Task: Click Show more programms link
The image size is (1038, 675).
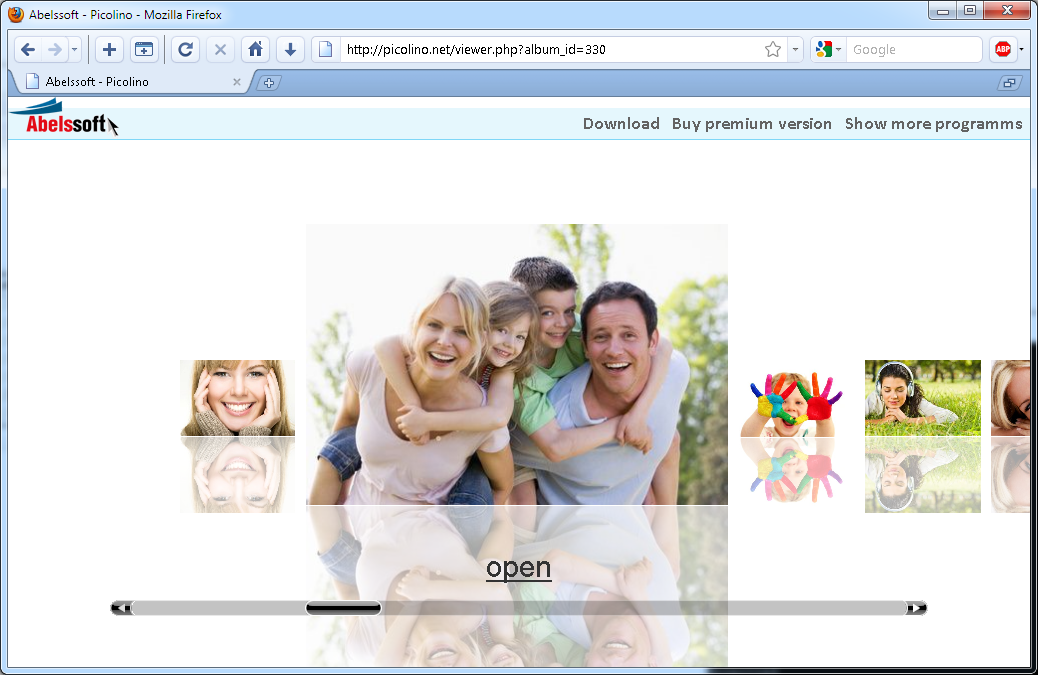Action: click(933, 124)
